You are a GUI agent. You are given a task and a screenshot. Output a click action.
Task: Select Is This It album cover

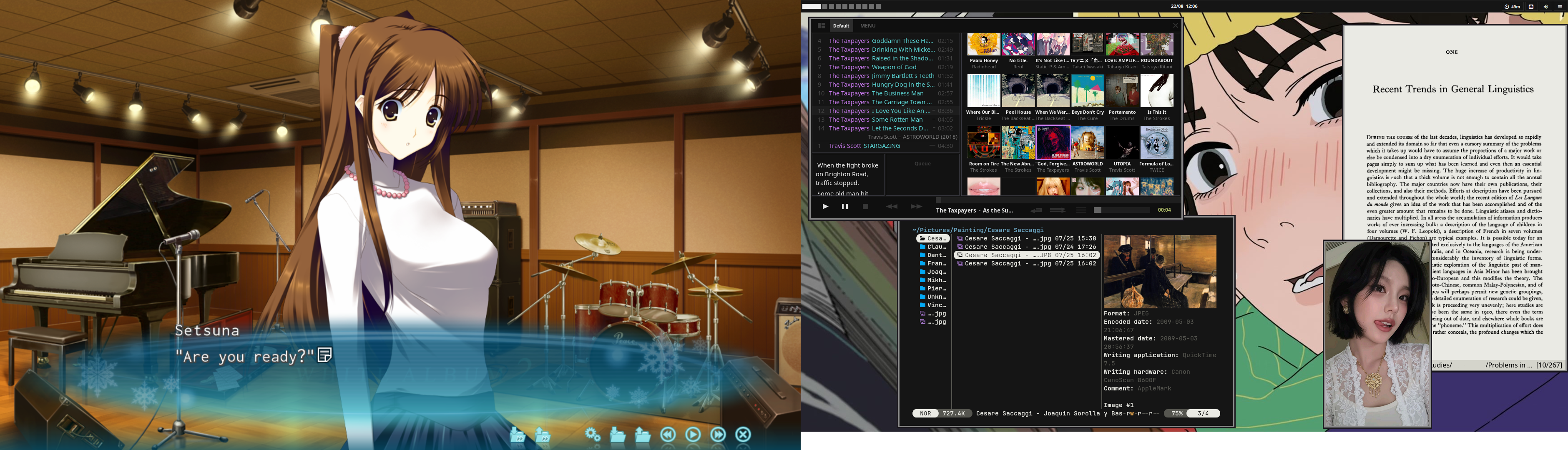click(x=1156, y=91)
